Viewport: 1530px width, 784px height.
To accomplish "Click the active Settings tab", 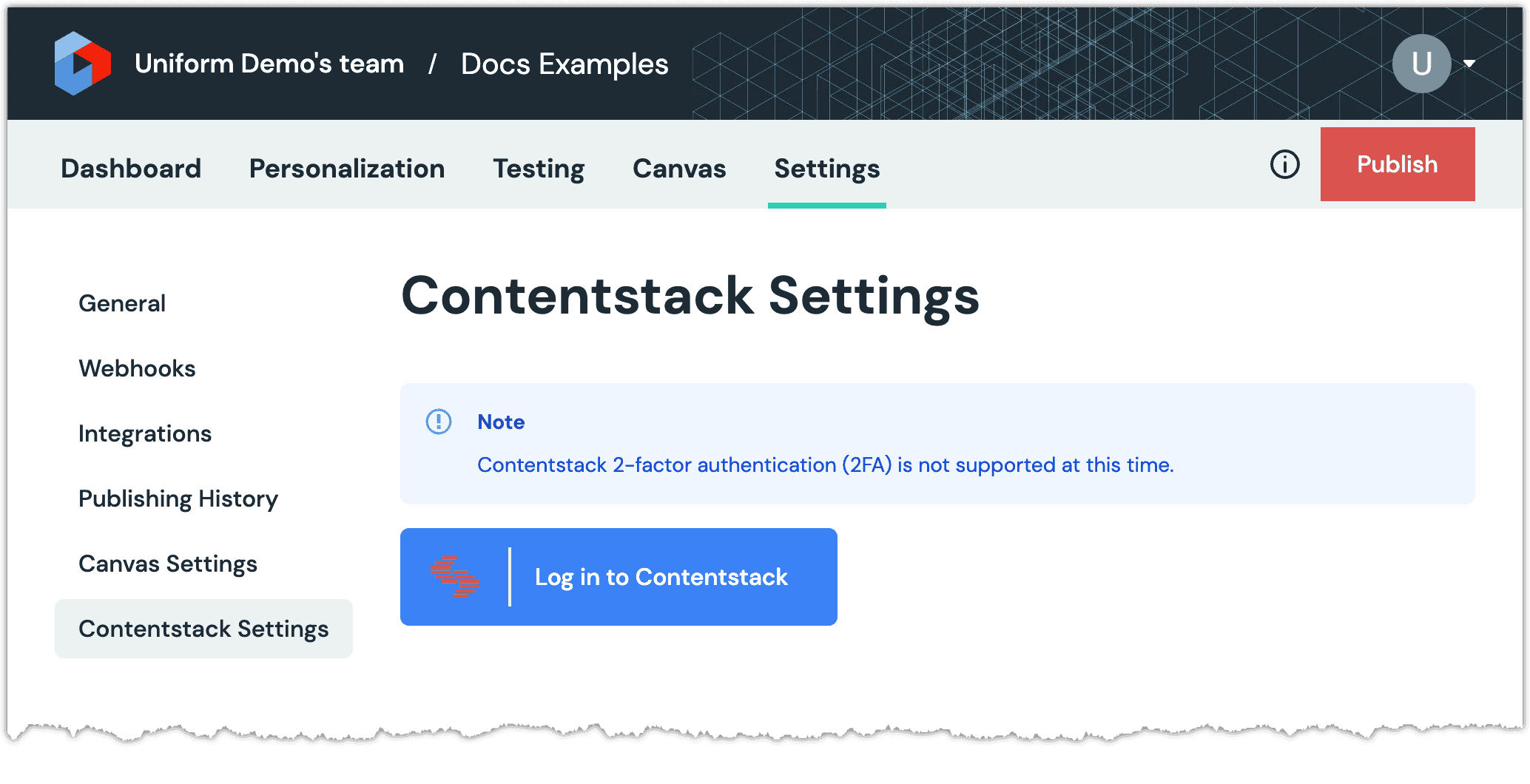I will (826, 169).
